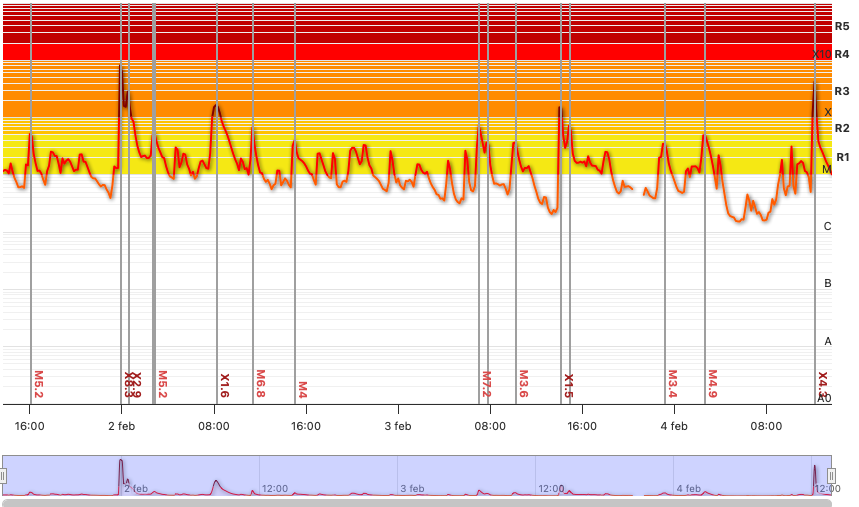Click the '4 feb' date label on the main x-axis
The width and height of the screenshot is (859, 507).
coord(674,426)
